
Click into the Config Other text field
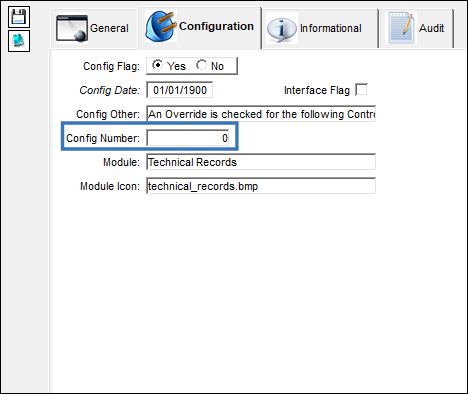(x=261, y=114)
